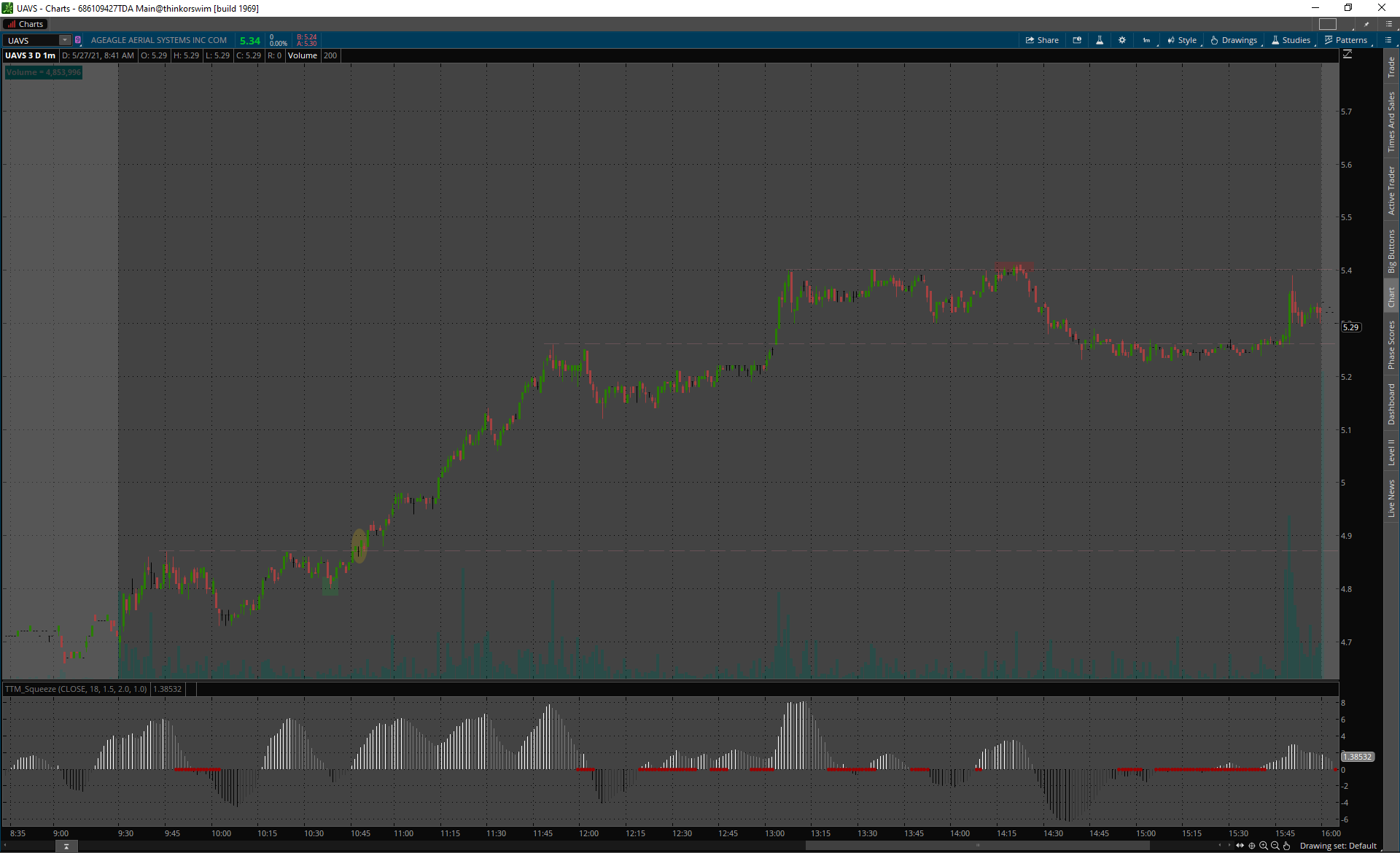Viewport: 1400px width, 853px height.
Task: Toggle the price axis scale icon
Action: (x=1347, y=55)
